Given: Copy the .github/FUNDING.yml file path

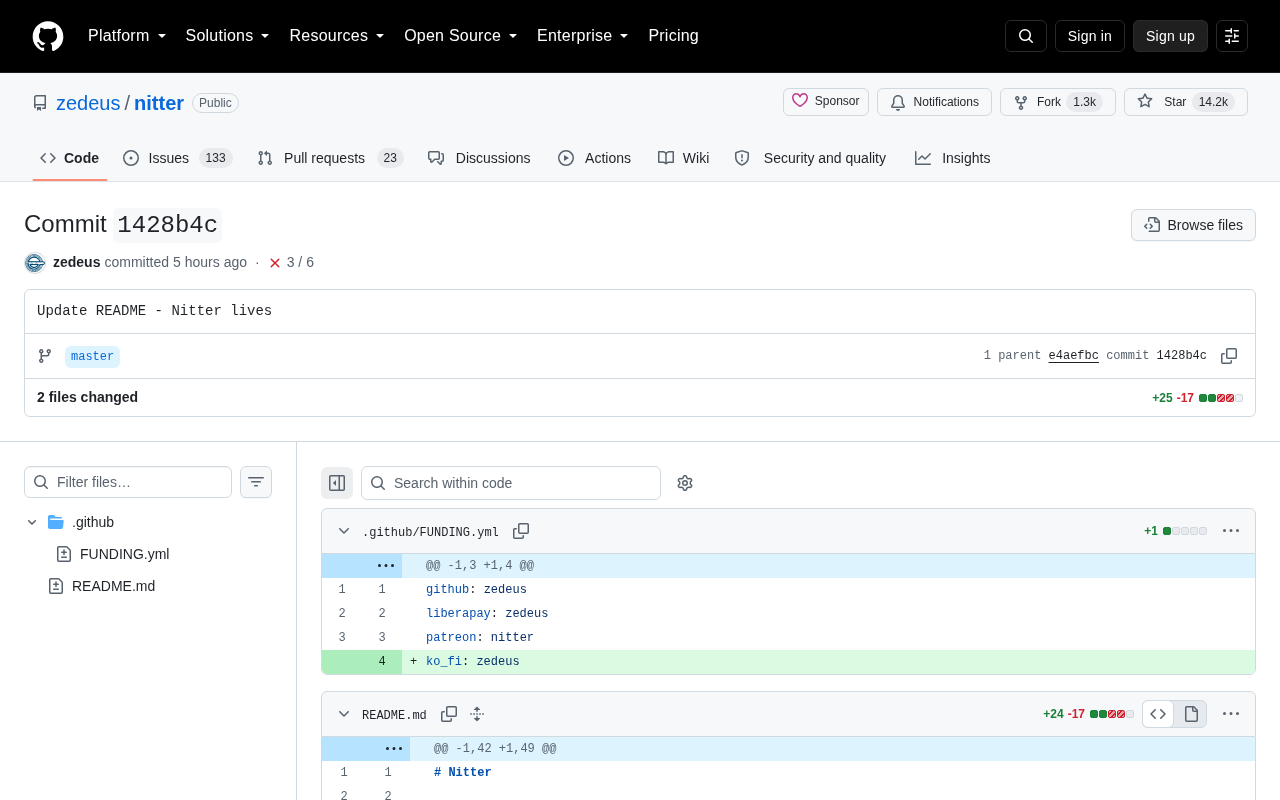Looking at the screenshot, I should click(x=521, y=531).
